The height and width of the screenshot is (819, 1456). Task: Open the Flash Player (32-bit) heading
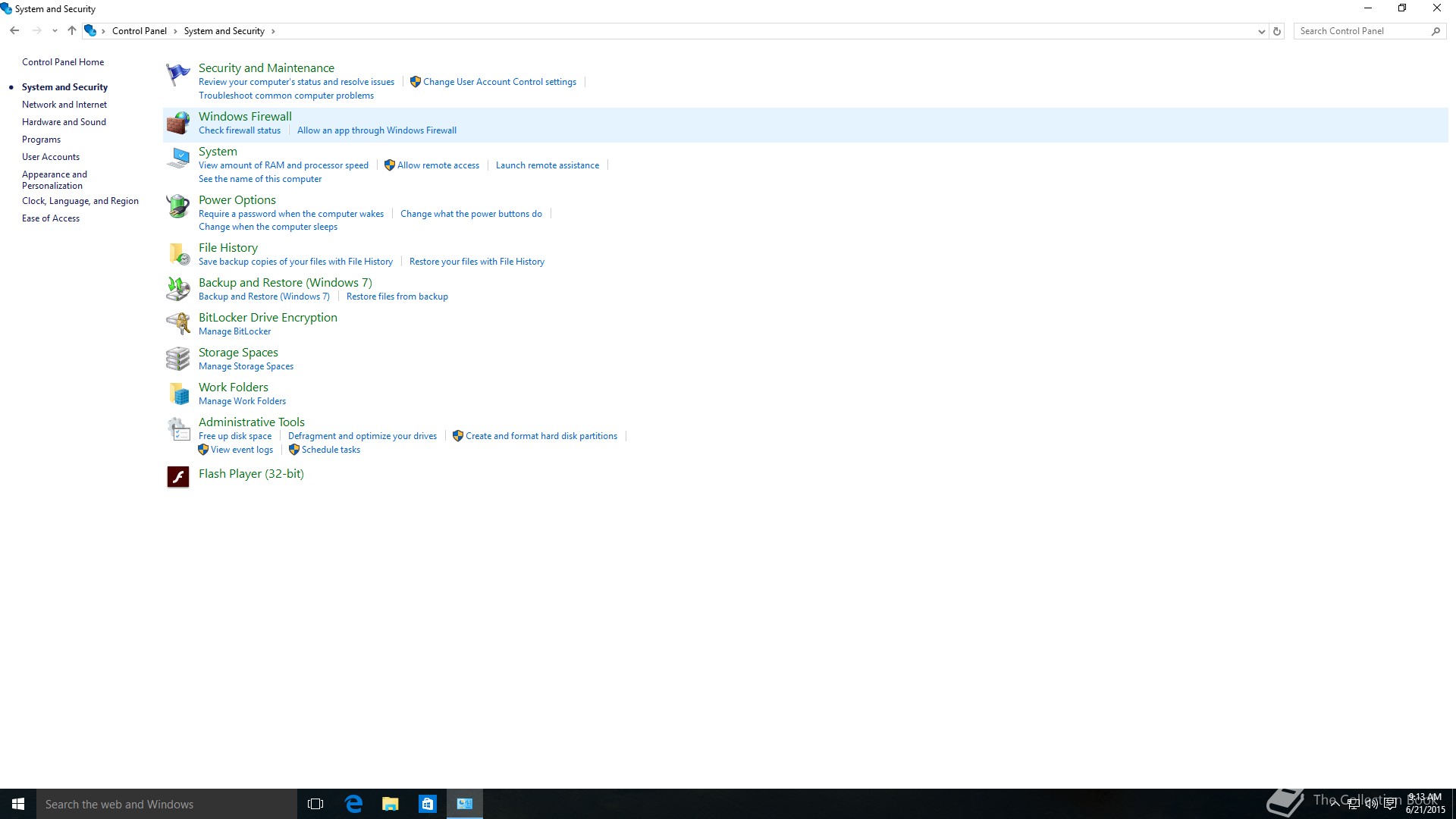coord(251,474)
